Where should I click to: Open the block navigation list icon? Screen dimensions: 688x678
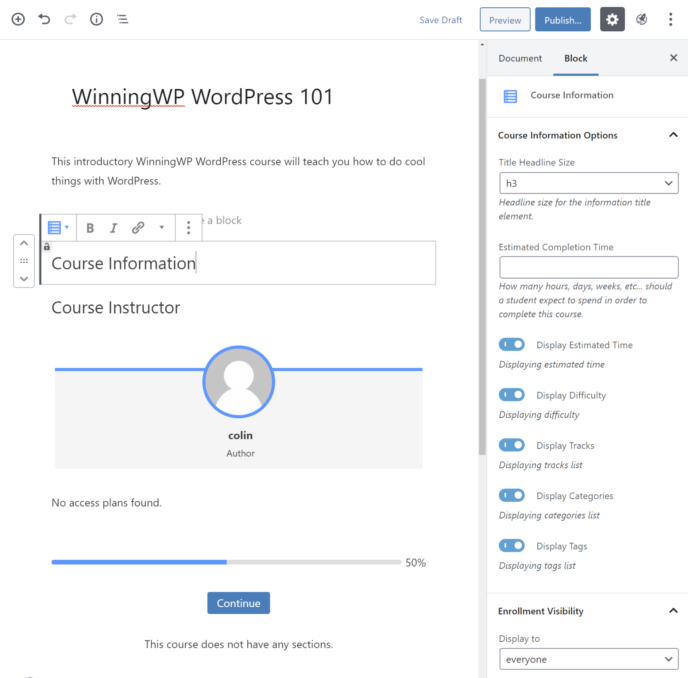(x=122, y=19)
